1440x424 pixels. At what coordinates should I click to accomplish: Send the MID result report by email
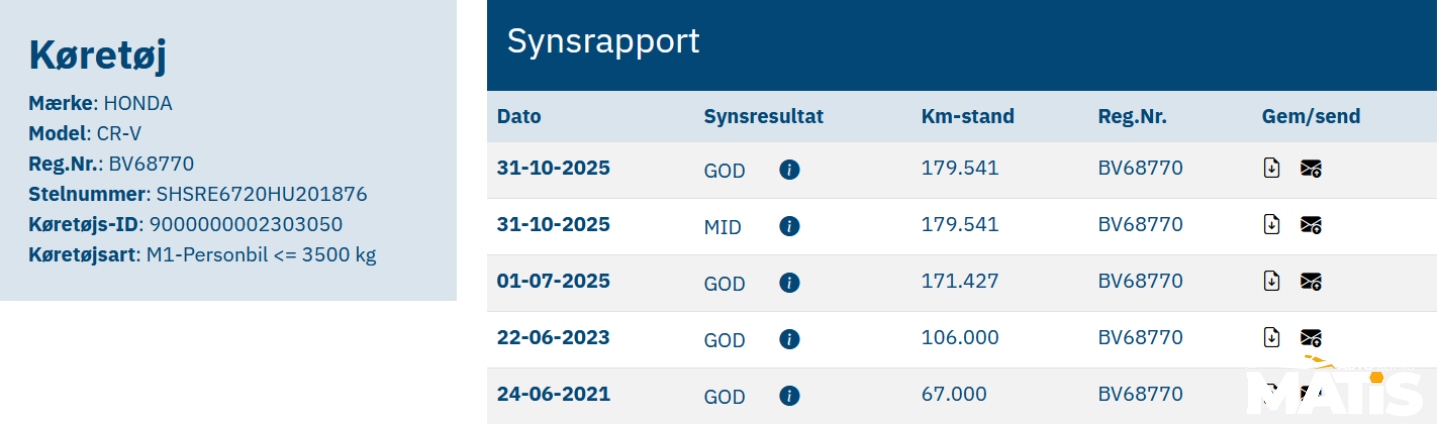pos(1311,225)
